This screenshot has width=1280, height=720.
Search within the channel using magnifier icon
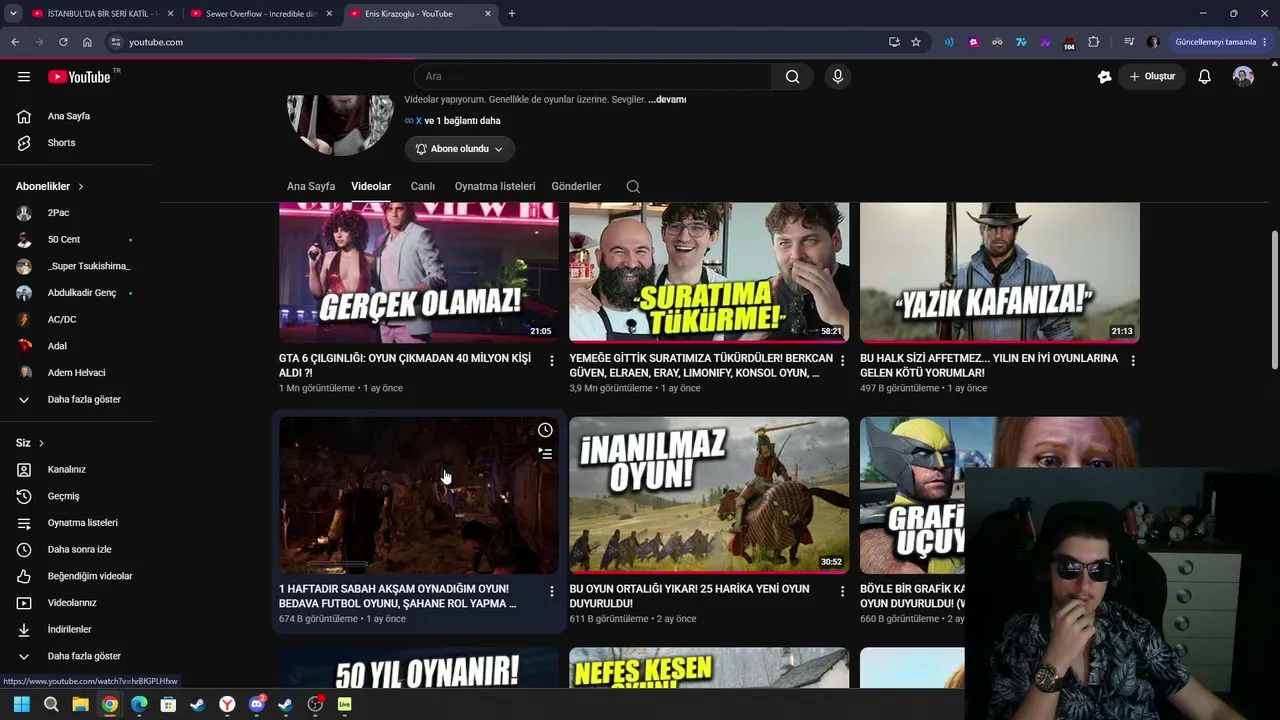(x=633, y=187)
